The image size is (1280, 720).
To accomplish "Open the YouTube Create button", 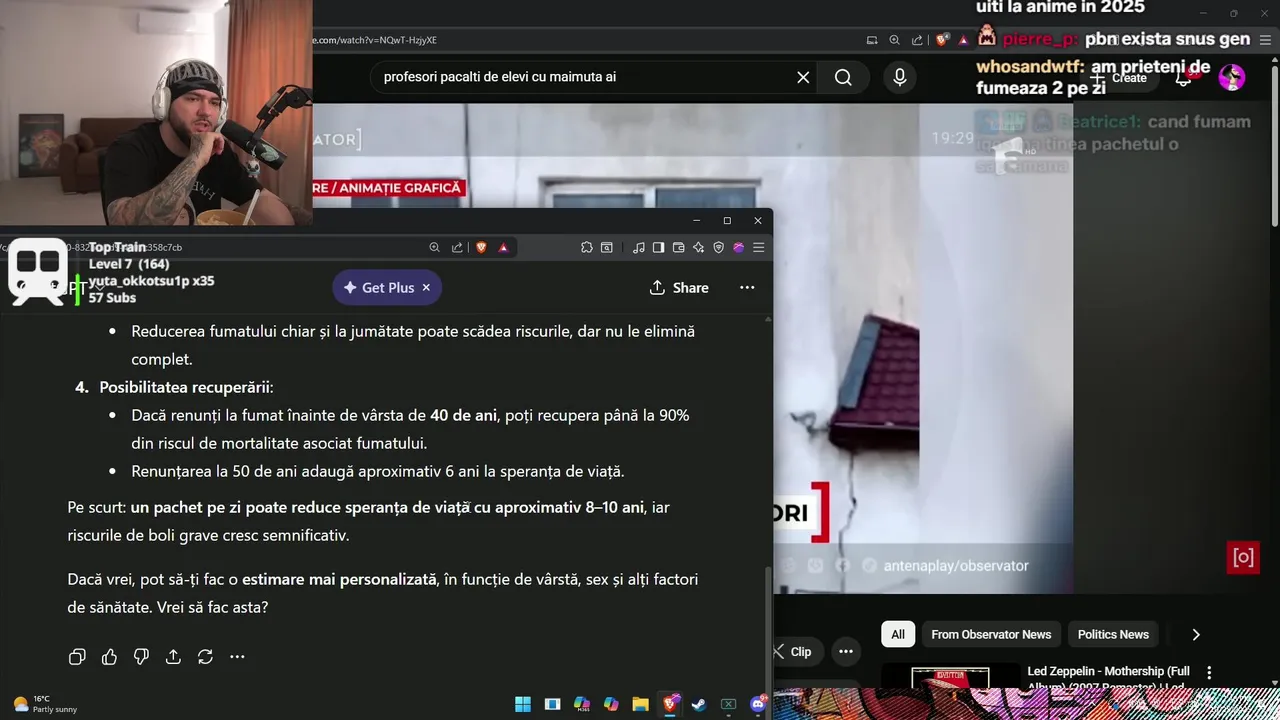I will click(1120, 77).
